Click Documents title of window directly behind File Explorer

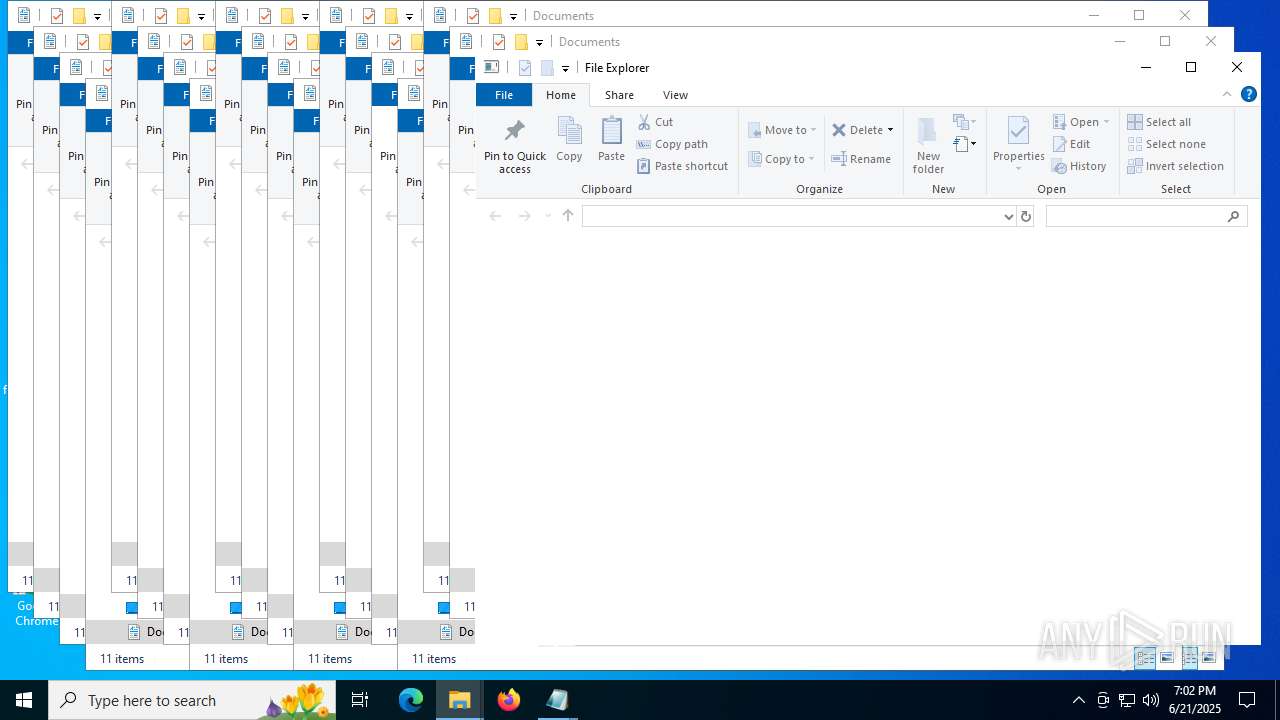pos(590,42)
